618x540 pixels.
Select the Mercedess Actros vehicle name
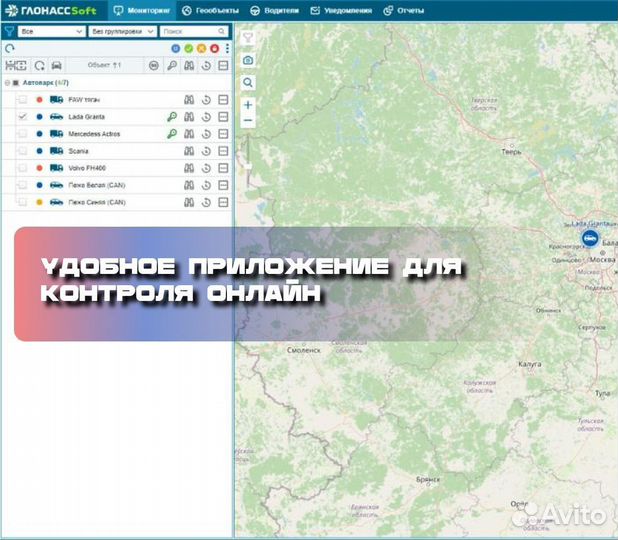pyautogui.click(x=94, y=134)
